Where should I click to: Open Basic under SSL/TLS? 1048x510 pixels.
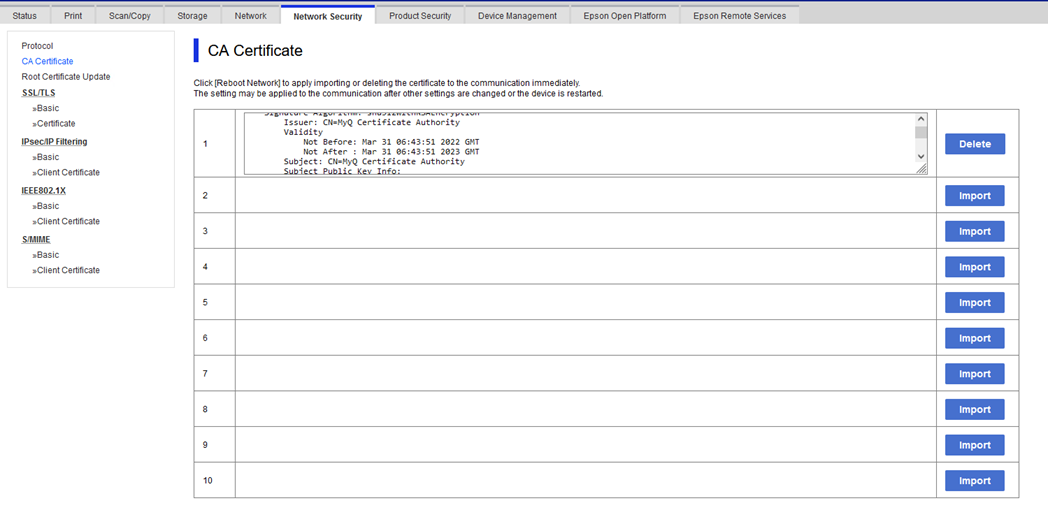(x=48, y=108)
